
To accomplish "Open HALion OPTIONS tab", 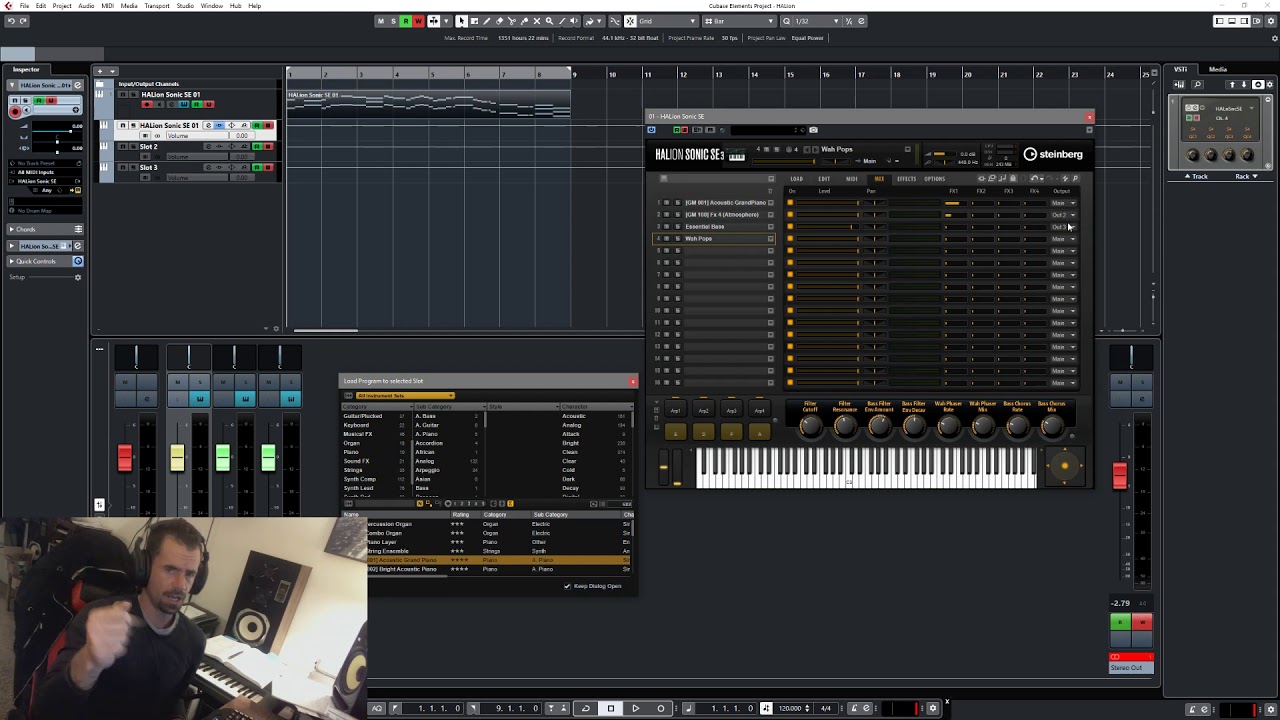I will coord(934,179).
